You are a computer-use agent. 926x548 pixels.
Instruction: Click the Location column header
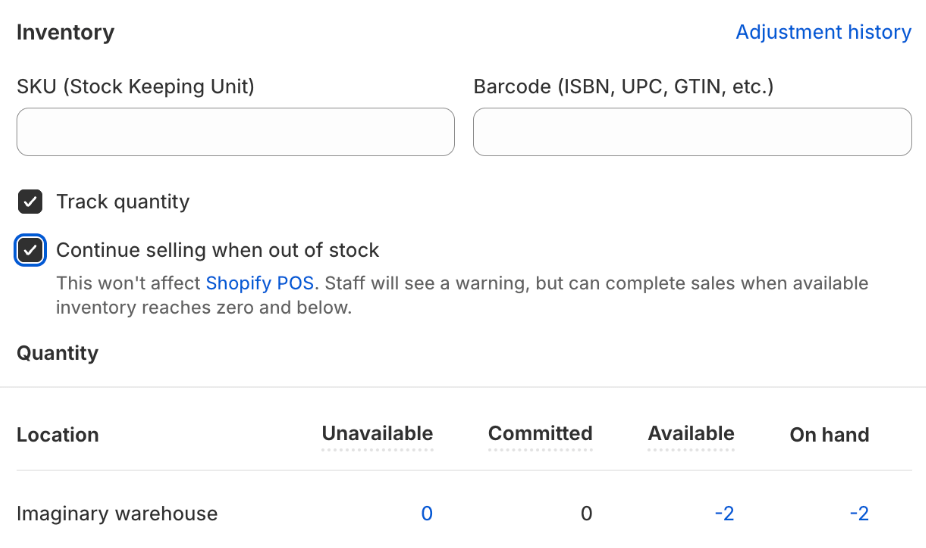tap(58, 435)
